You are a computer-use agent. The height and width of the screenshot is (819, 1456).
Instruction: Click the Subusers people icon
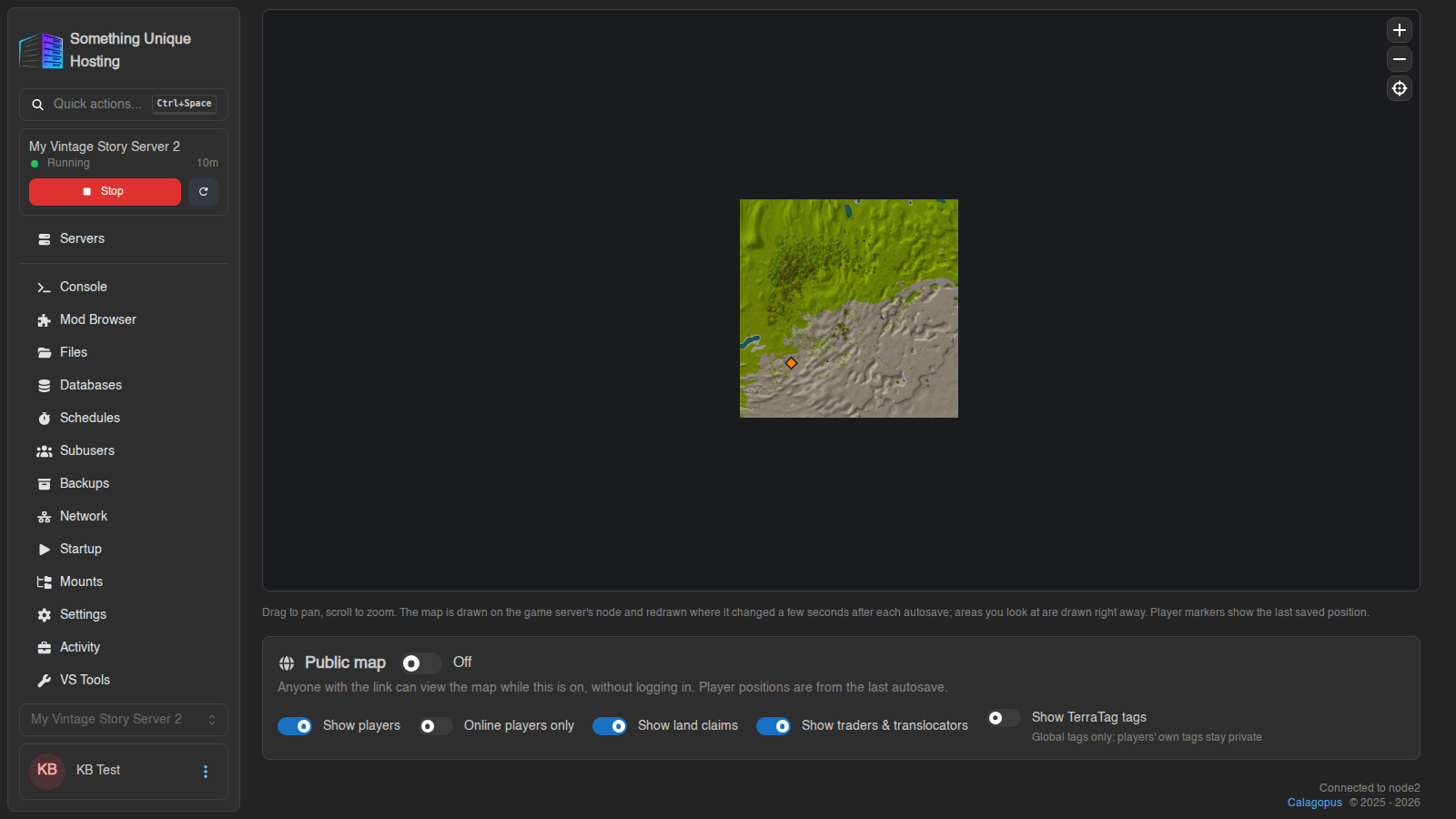44,451
